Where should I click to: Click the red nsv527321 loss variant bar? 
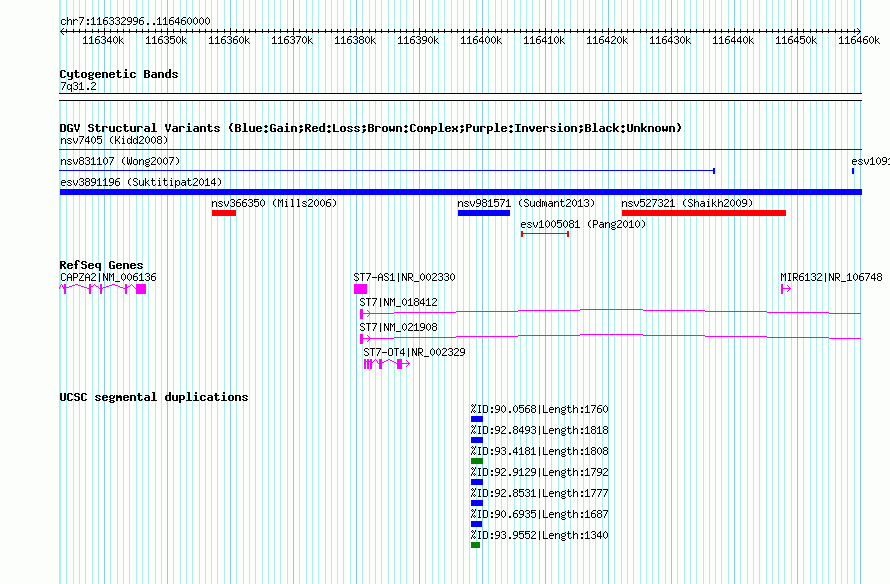click(x=704, y=213)
